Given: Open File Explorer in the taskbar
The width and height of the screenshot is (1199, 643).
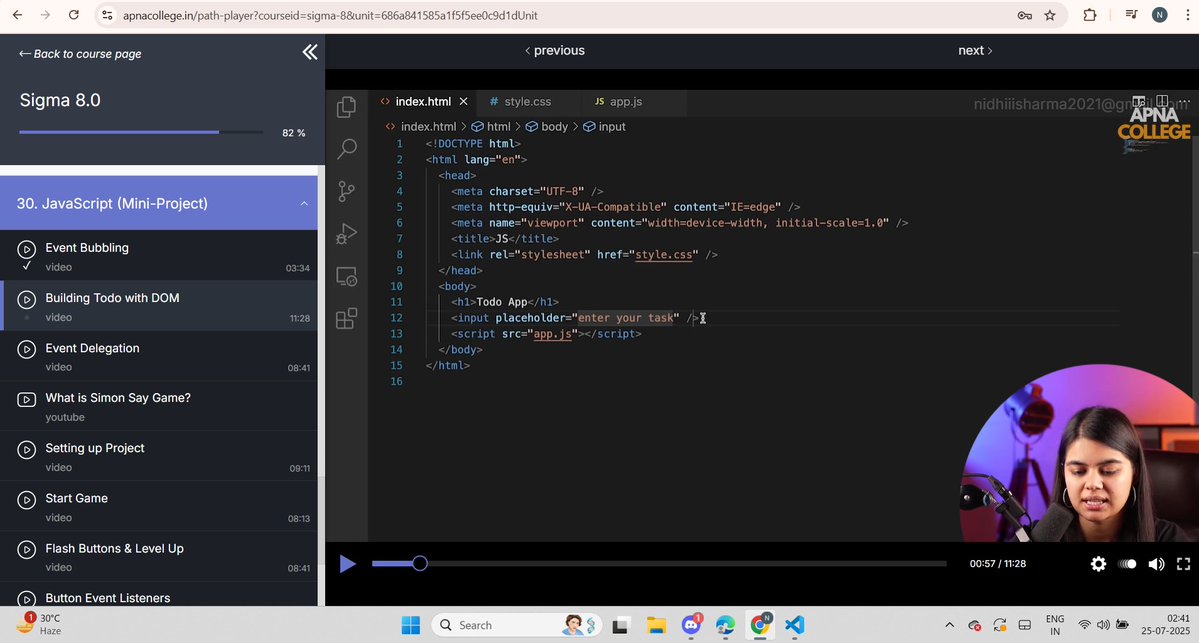Looking at the screenshot, I should click(656, 625).
